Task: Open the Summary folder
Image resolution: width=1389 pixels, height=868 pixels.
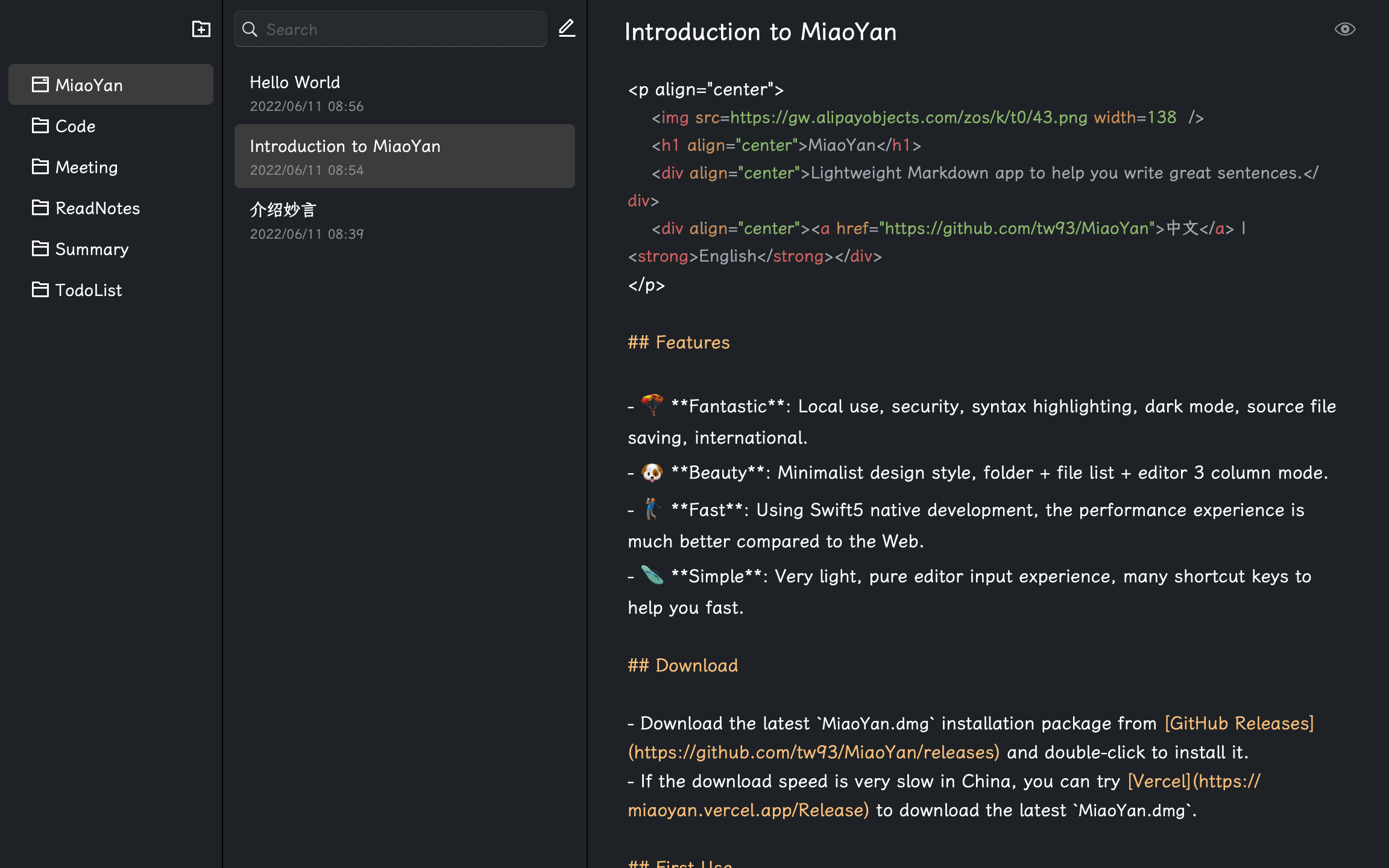Action: [x=92, y=248]
